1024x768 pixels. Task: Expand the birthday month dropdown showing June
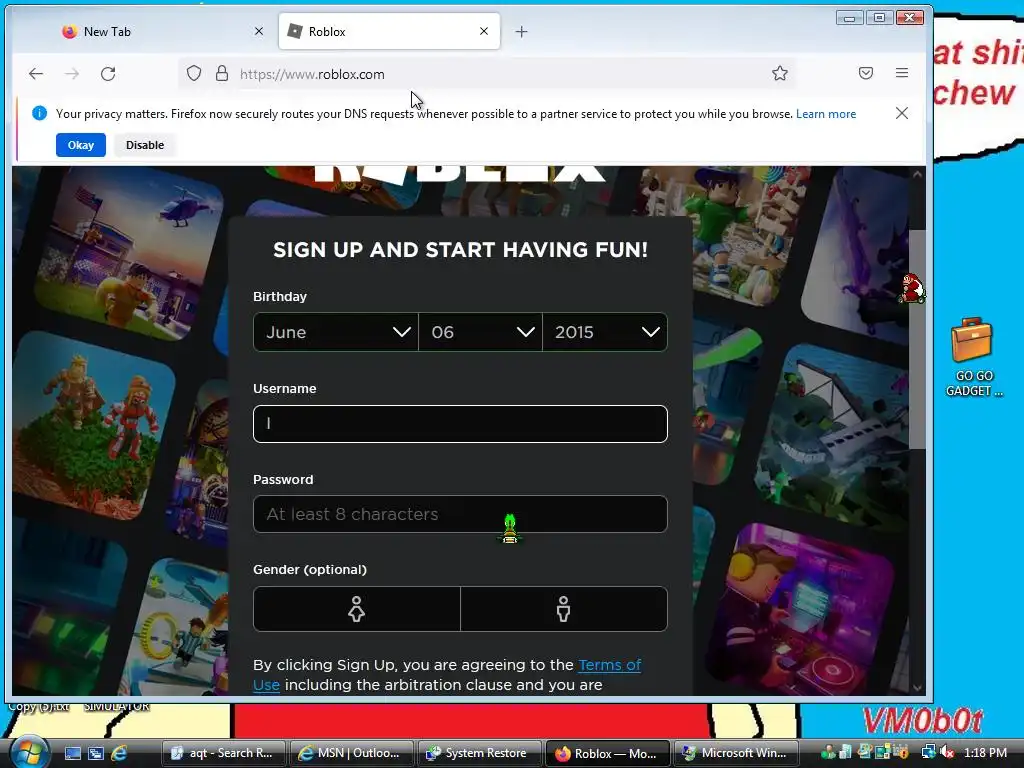[x=336, y=332]
